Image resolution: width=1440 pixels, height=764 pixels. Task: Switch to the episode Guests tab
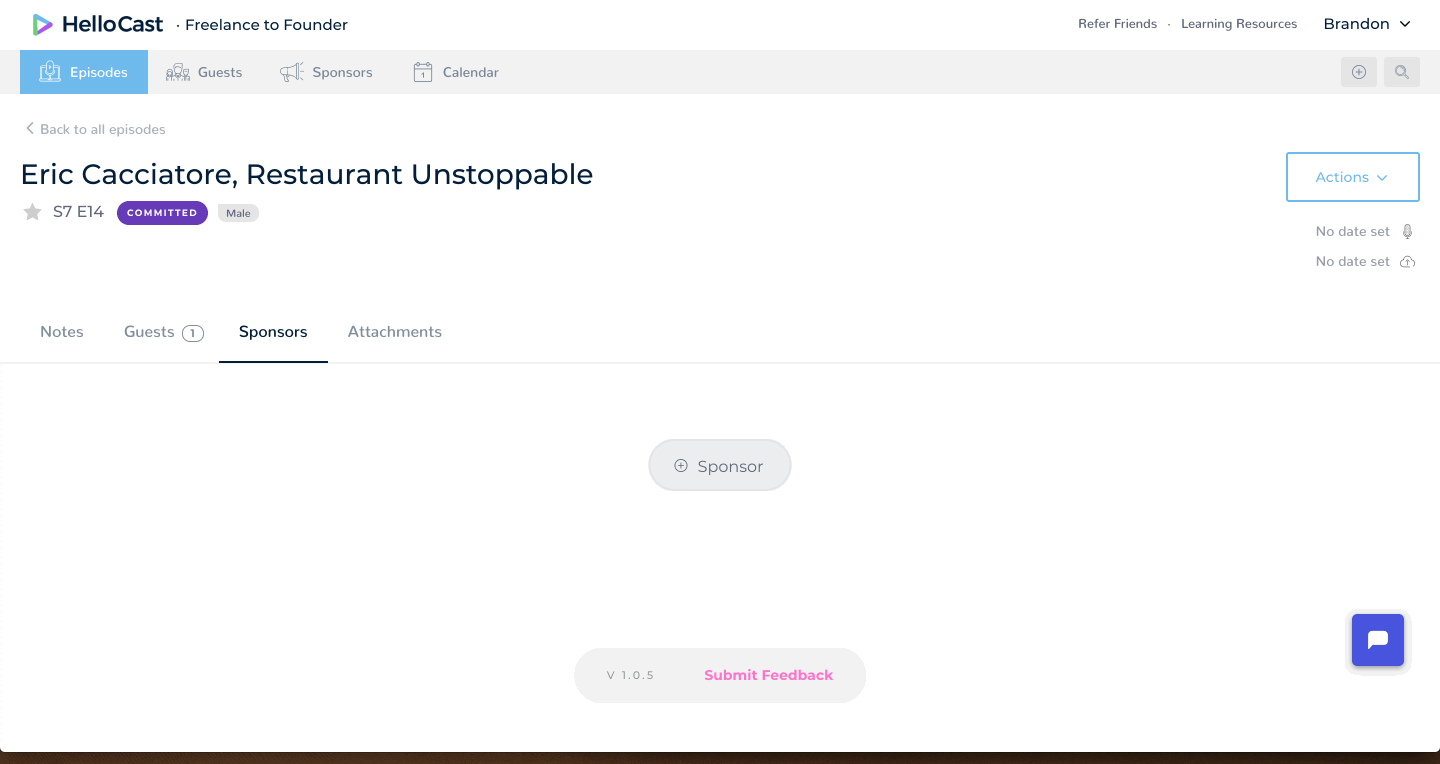coord(164,332)
